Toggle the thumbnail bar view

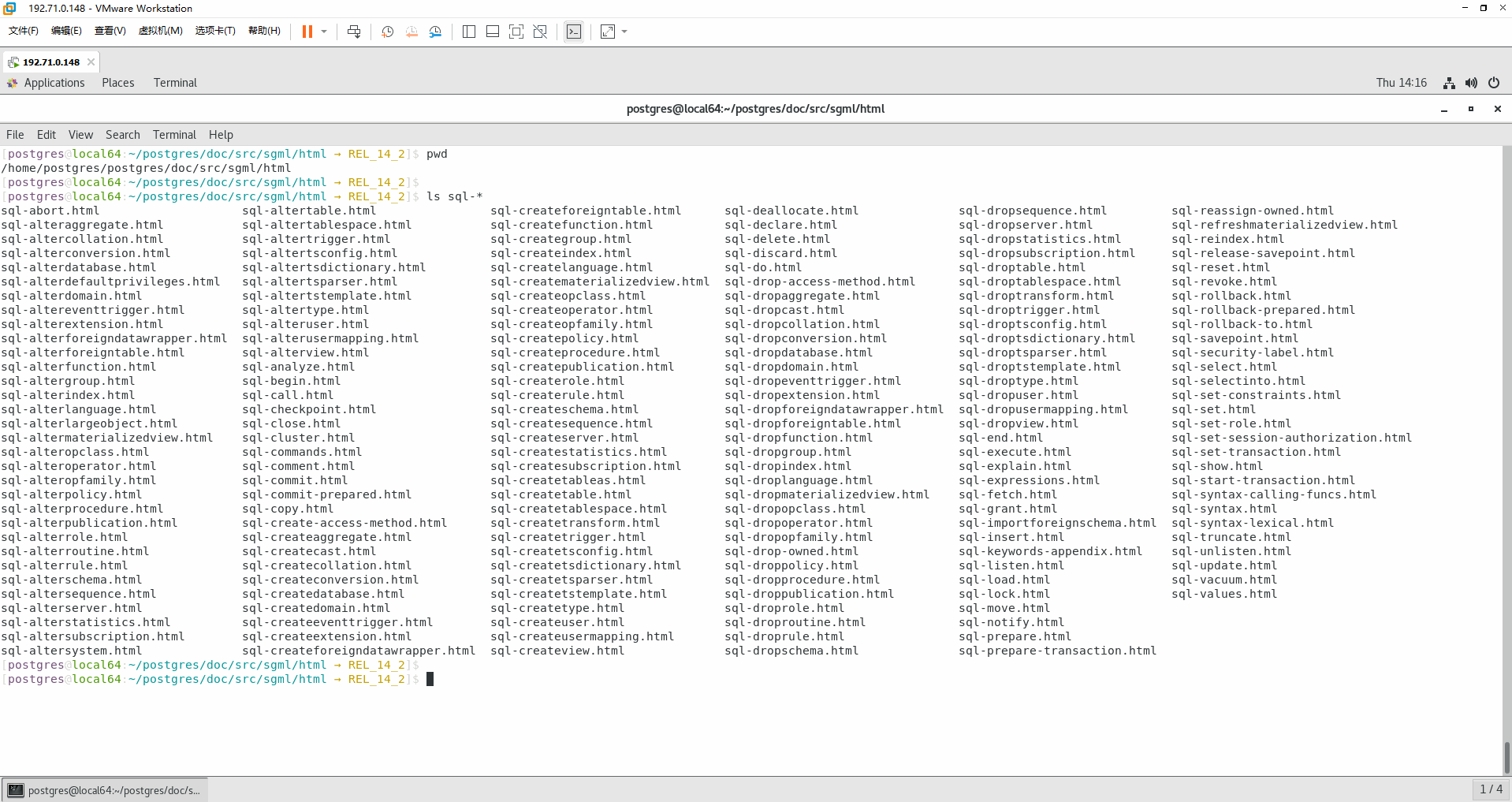click(x=493, y=32)
